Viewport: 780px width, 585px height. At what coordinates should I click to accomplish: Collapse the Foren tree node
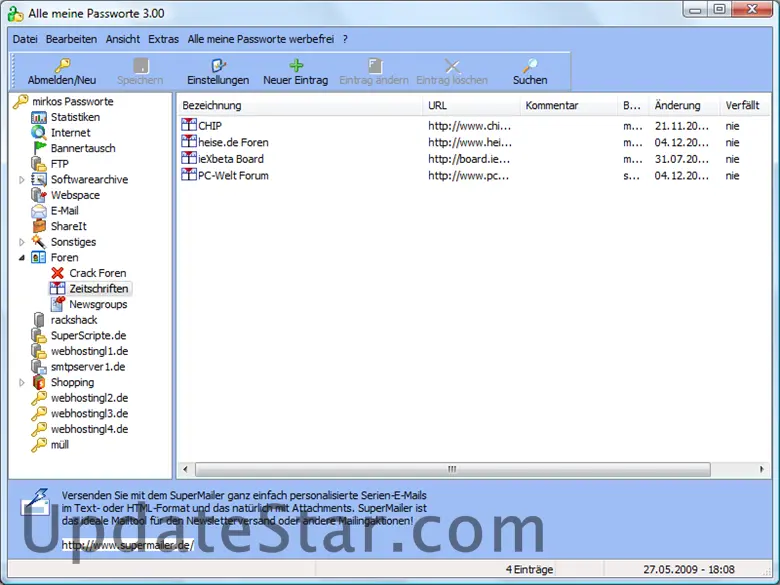click(22, 258)
